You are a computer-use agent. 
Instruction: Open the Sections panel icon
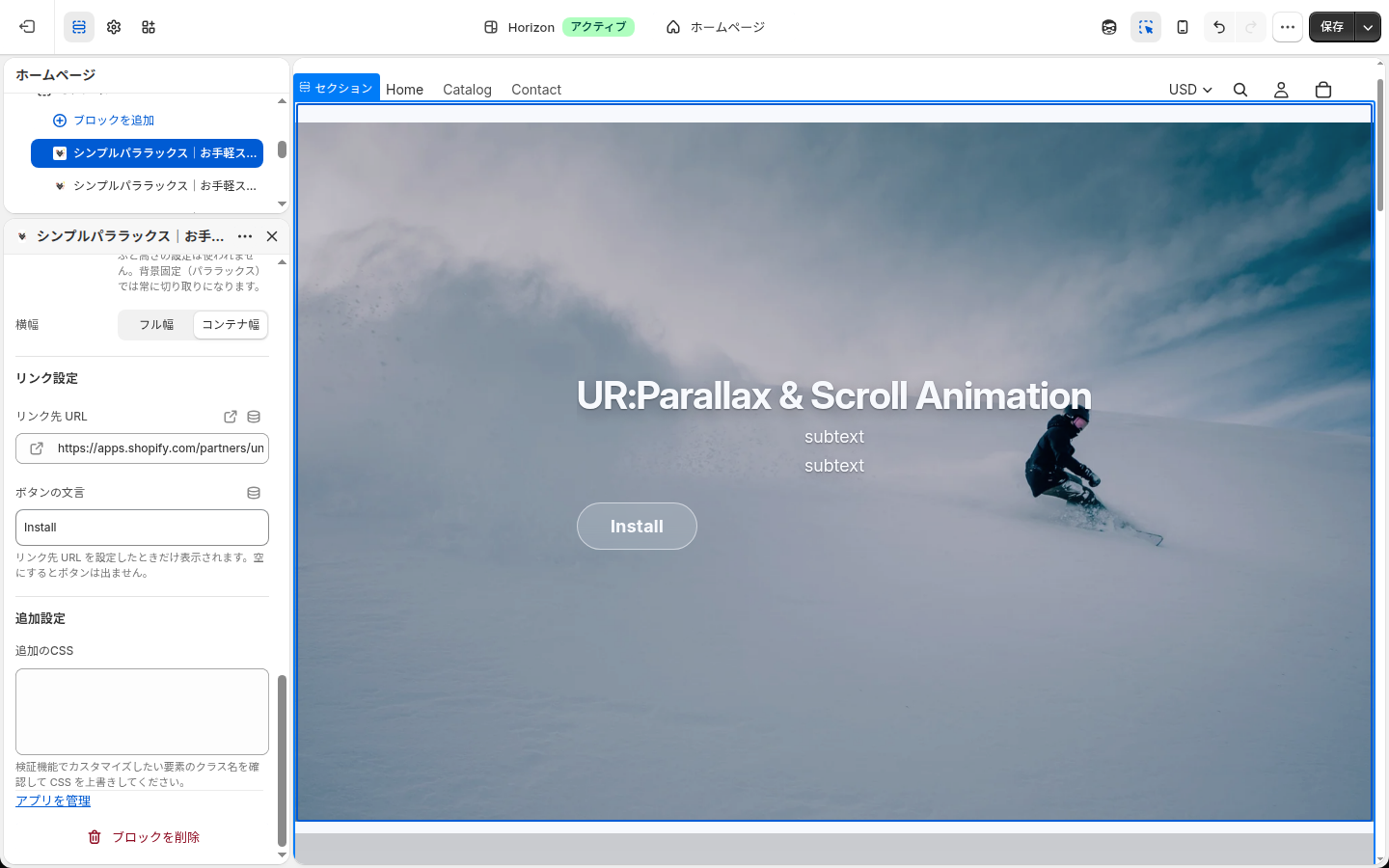pos(79,27)
